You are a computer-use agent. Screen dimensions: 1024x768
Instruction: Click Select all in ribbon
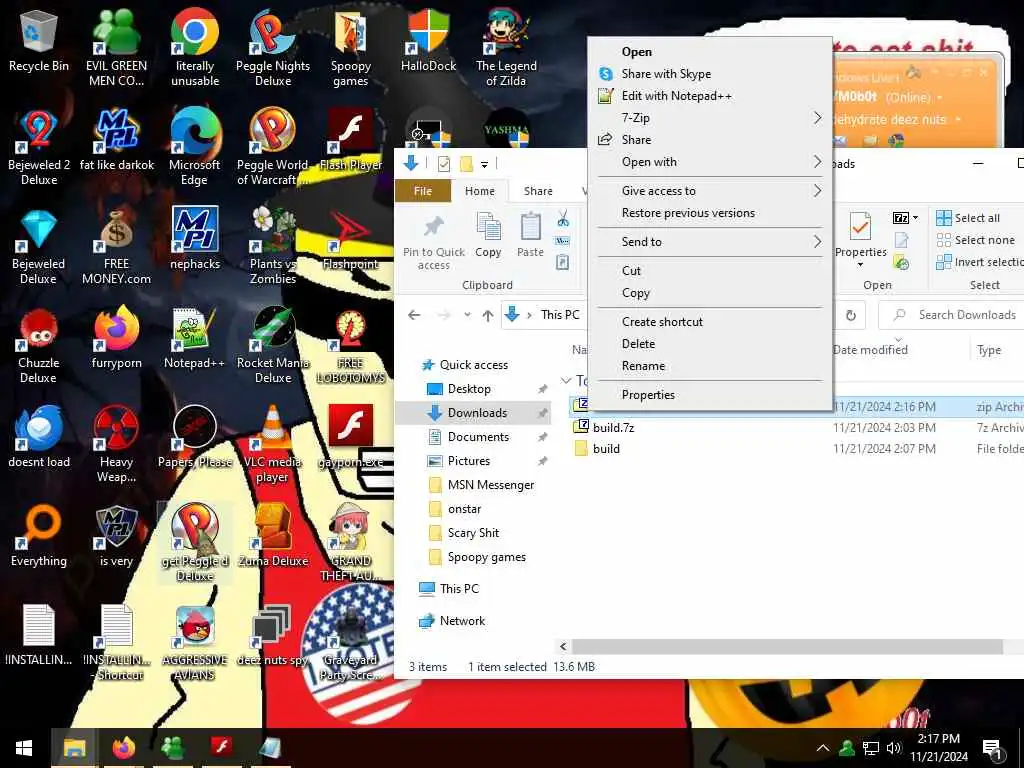click(x=968, y=218)
